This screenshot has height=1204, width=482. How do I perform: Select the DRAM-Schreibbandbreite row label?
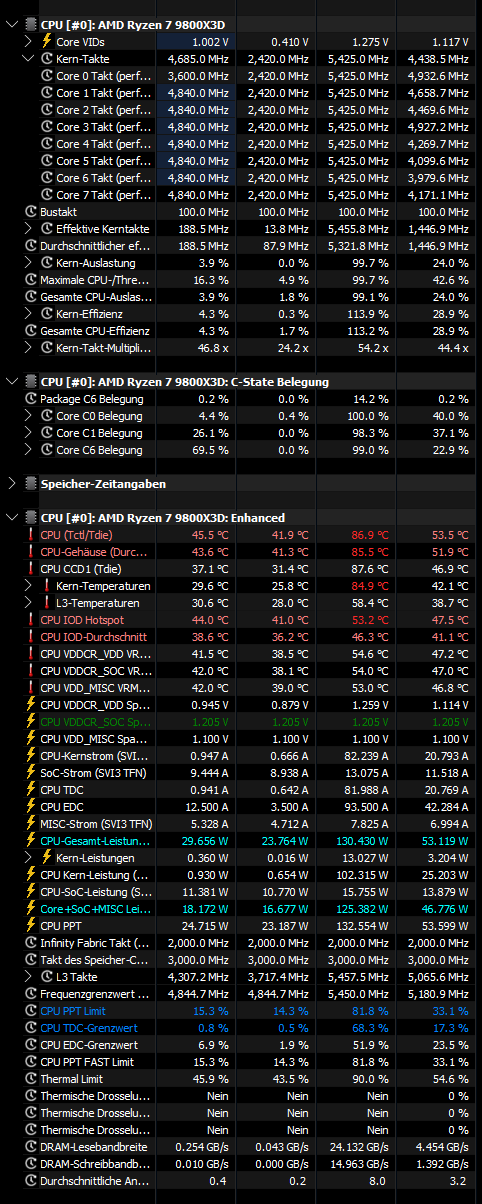(x=96, y=1164)
